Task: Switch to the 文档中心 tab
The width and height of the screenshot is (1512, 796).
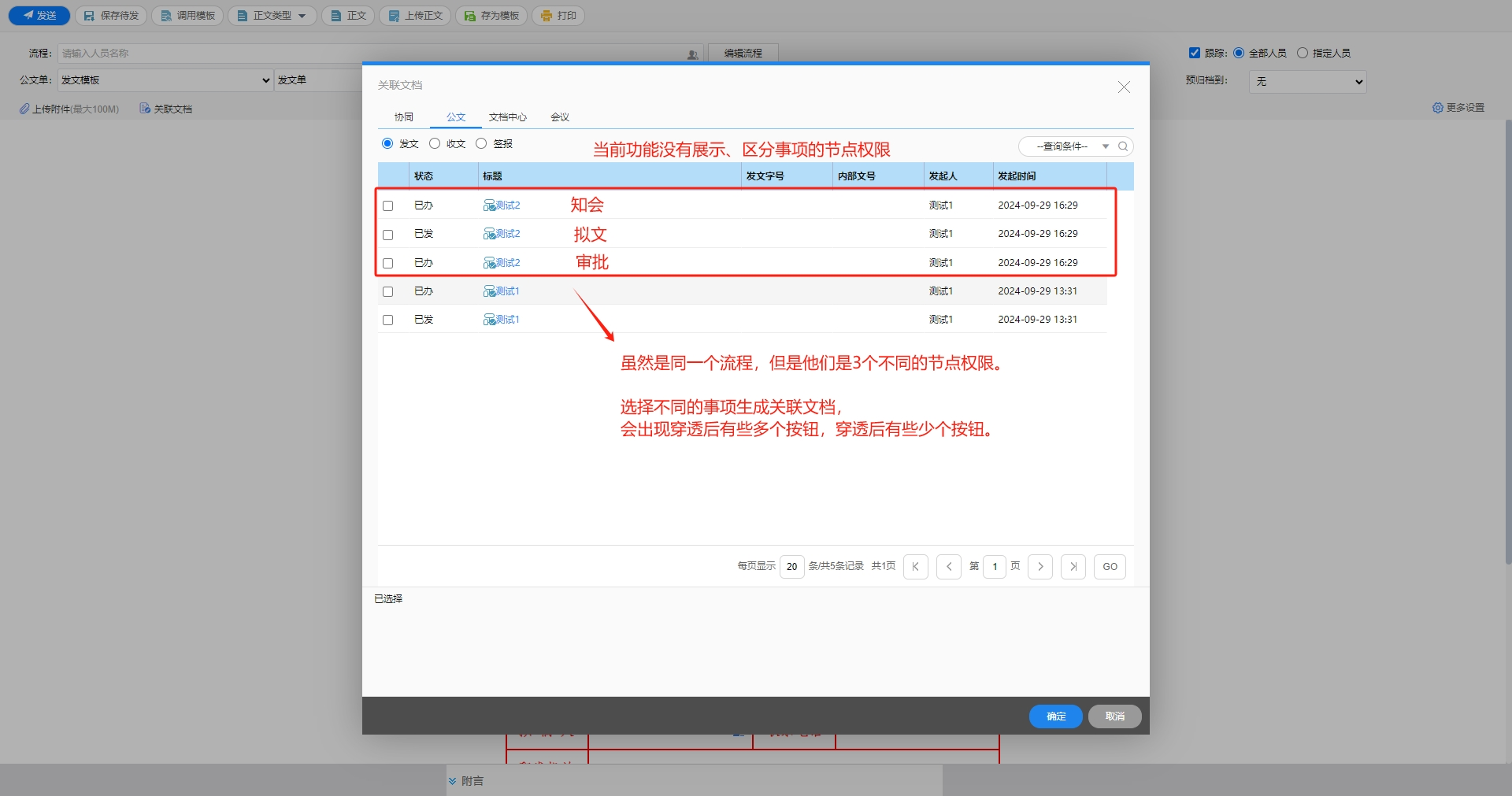Action: coord(507,117)
